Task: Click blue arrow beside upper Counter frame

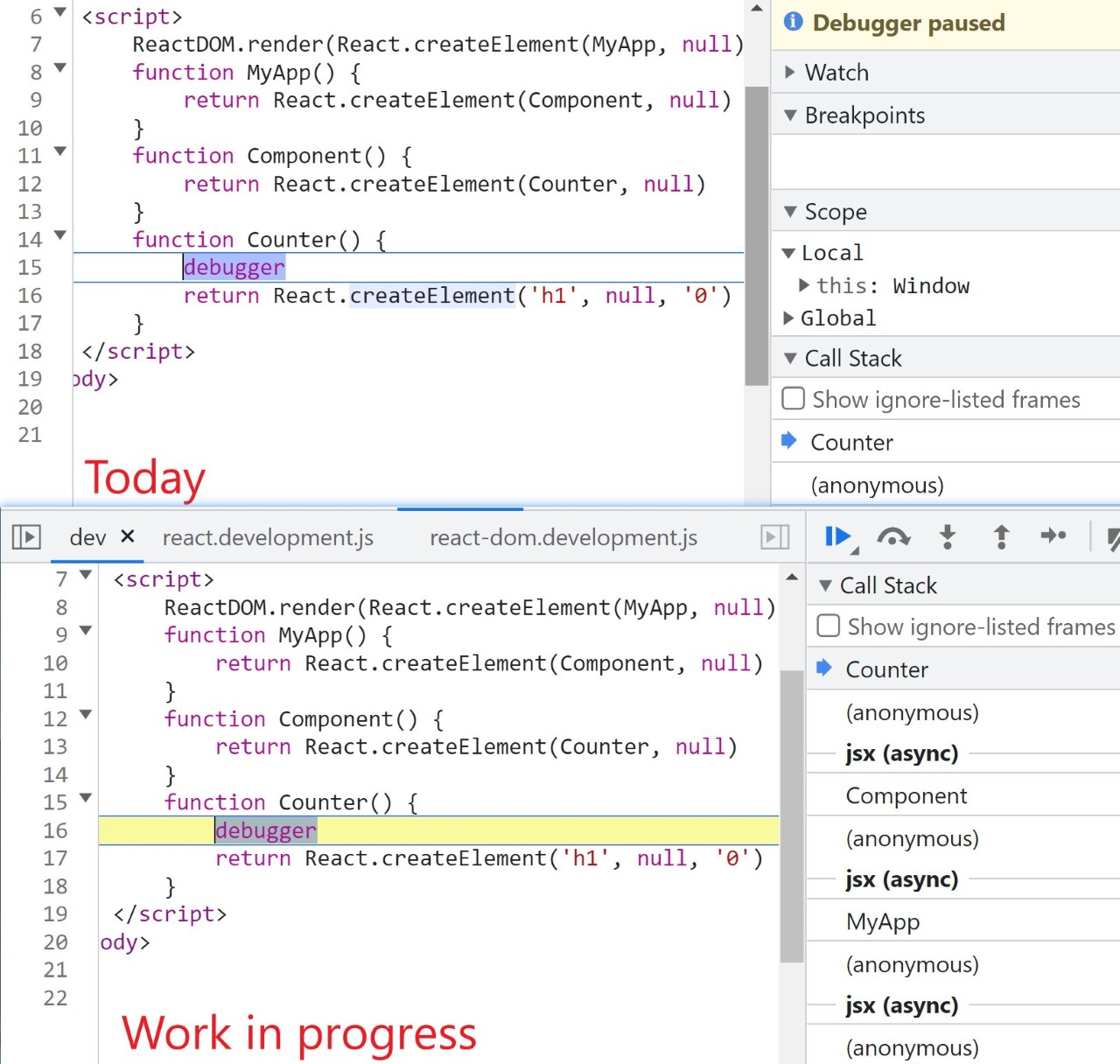Action: pyautogui.click(x=789, y=440)
